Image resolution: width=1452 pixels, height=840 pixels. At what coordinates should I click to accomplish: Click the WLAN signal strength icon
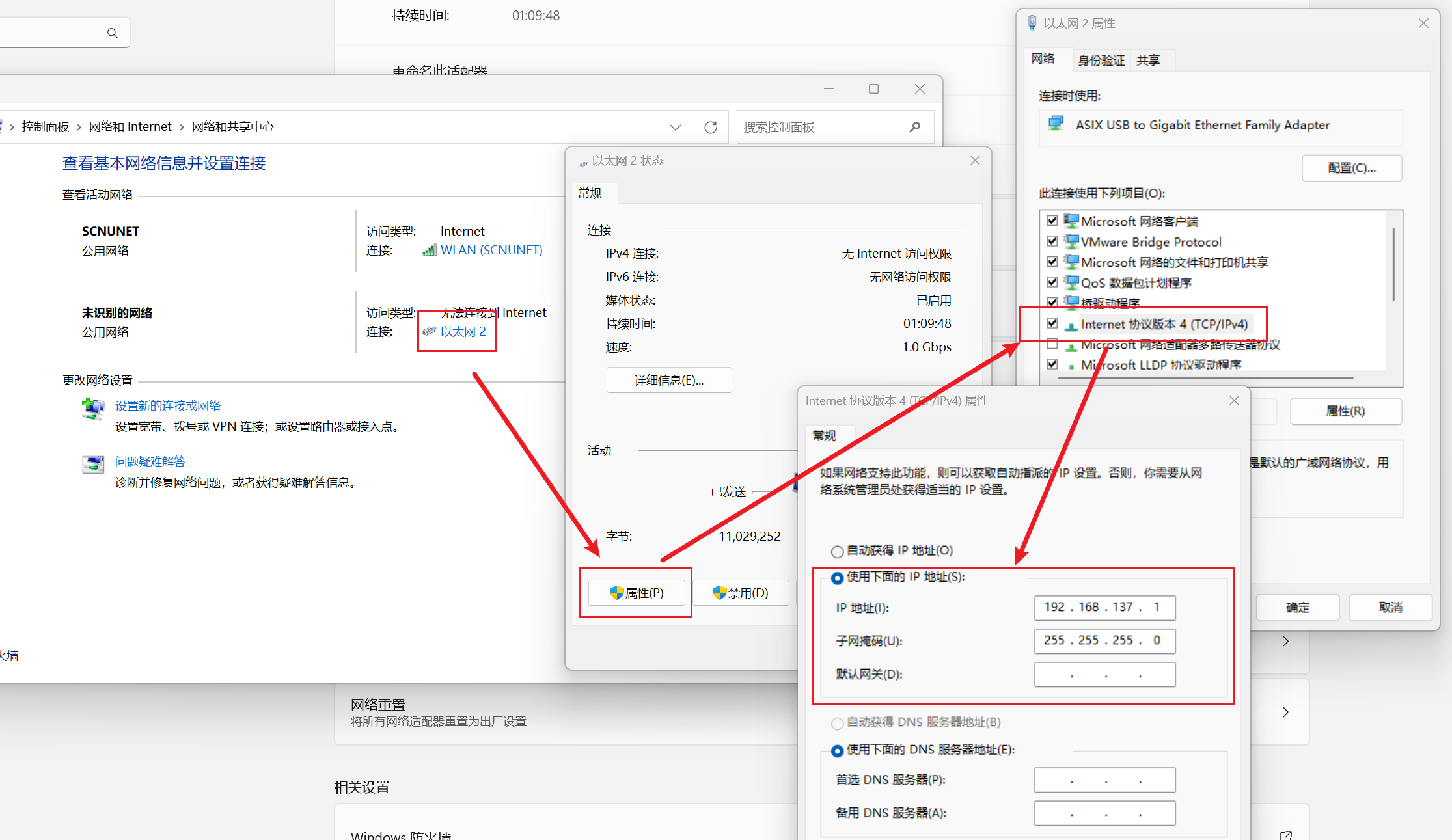(430, 250)
